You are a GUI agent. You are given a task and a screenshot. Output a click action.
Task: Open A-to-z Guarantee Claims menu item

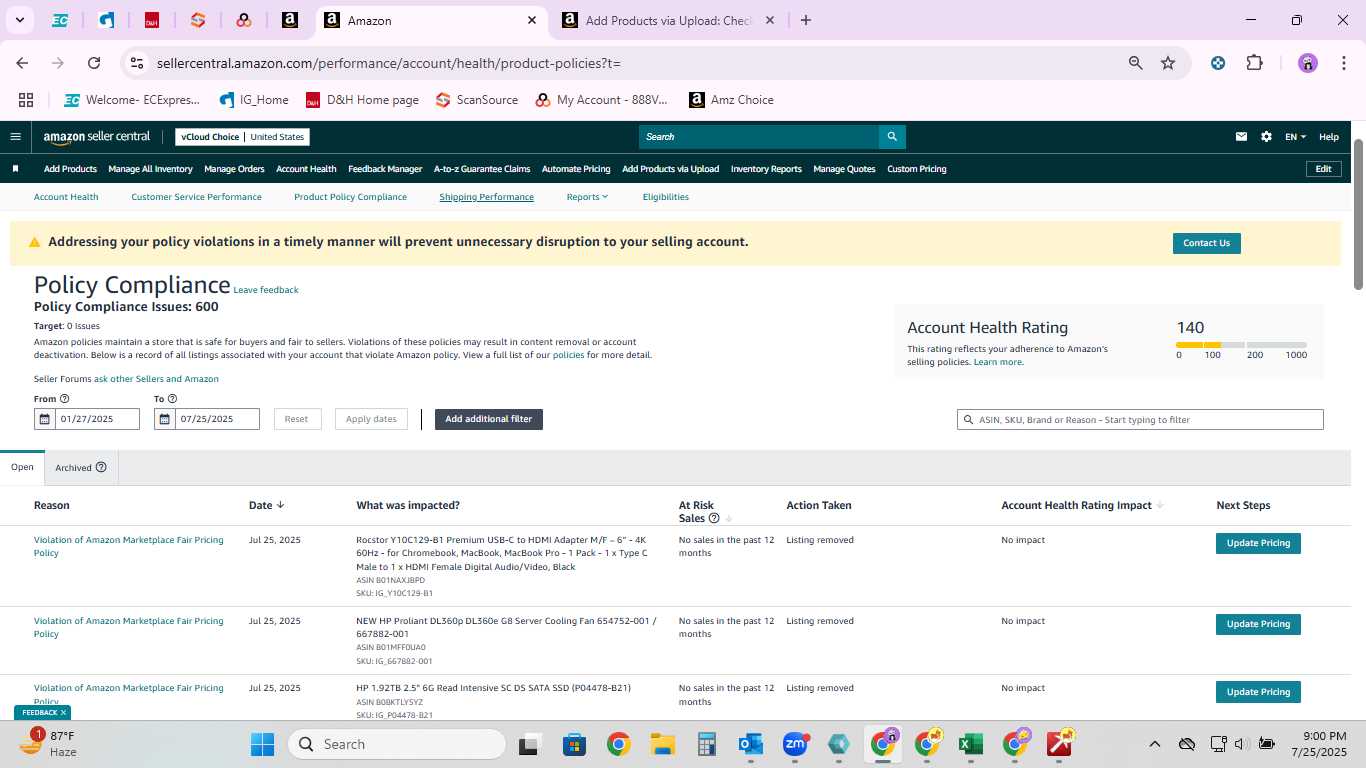pyautogui.click(x=482, y=169)
